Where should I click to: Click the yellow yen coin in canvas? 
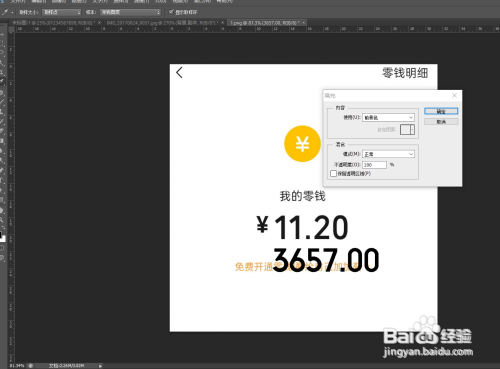(302, 144)
